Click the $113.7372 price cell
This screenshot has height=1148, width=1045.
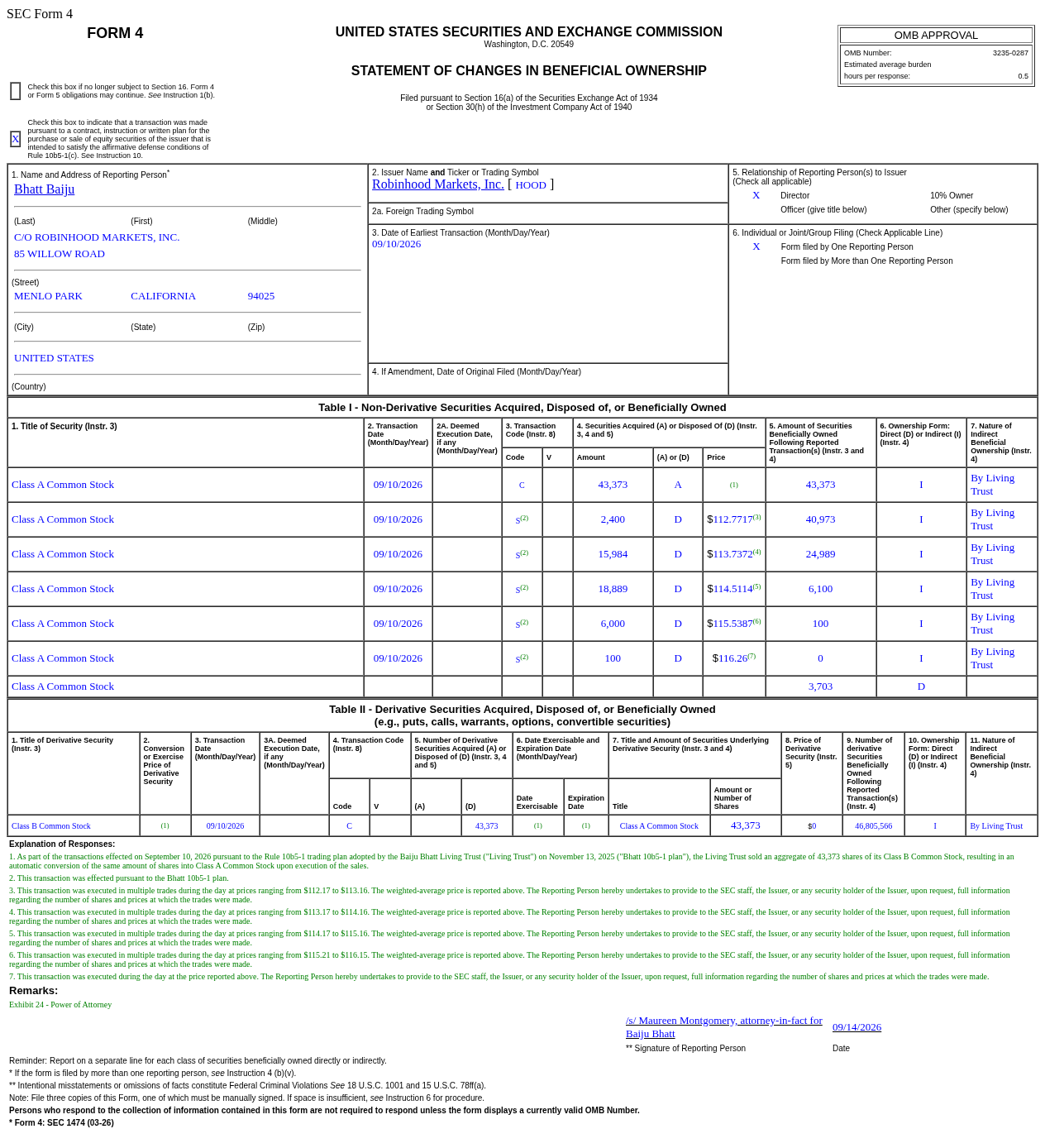click(734, 554)
